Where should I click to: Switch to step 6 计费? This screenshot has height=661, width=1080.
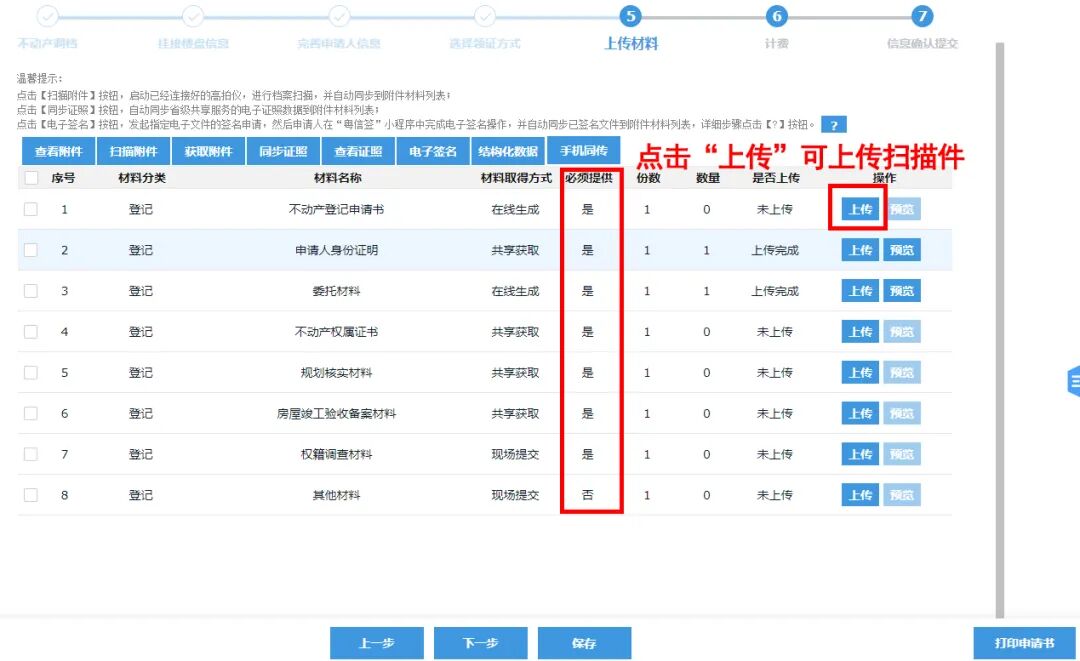click(x=777, y=17)
